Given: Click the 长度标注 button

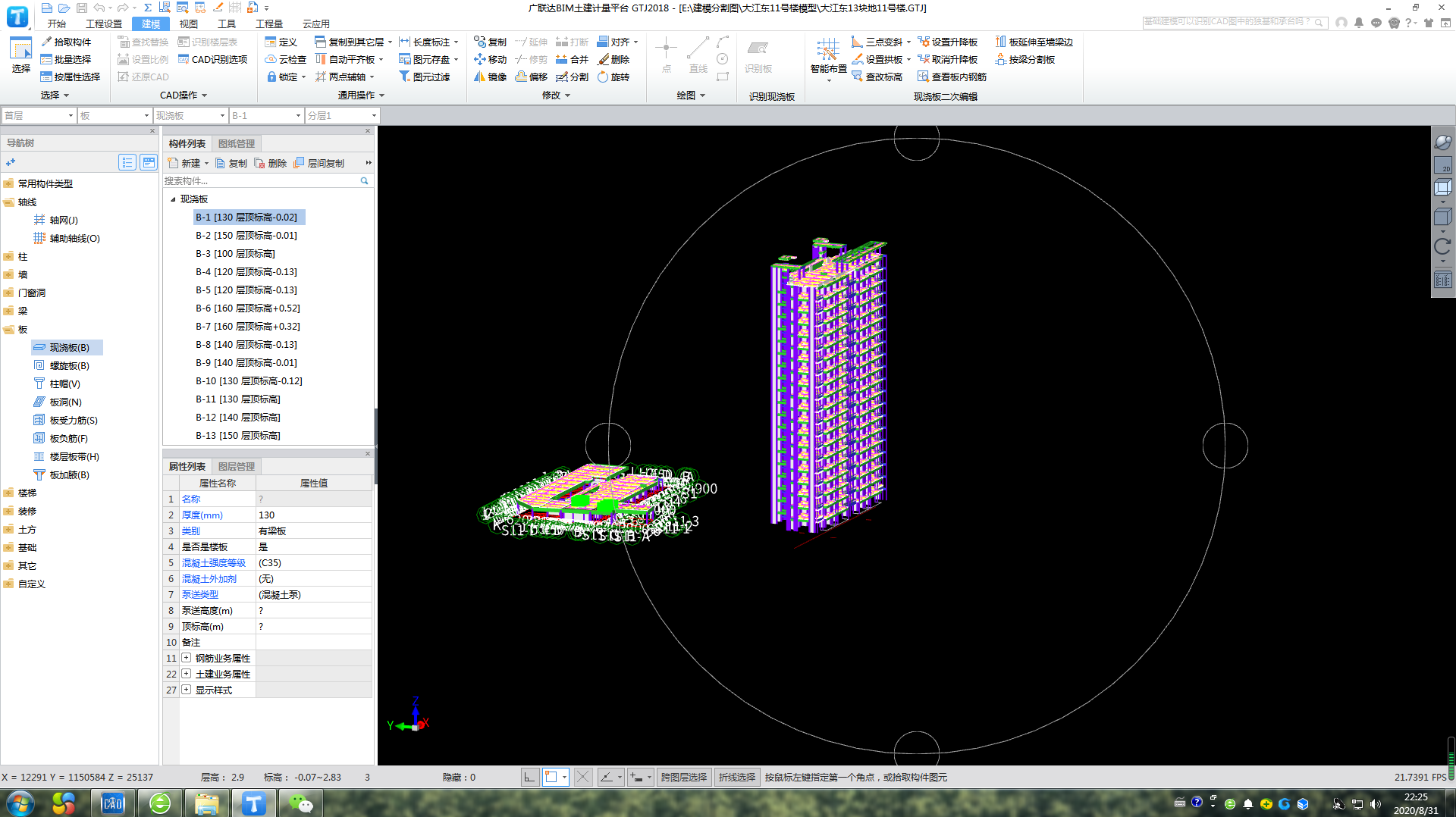Looking at the screenshot, I should point(428,42).
